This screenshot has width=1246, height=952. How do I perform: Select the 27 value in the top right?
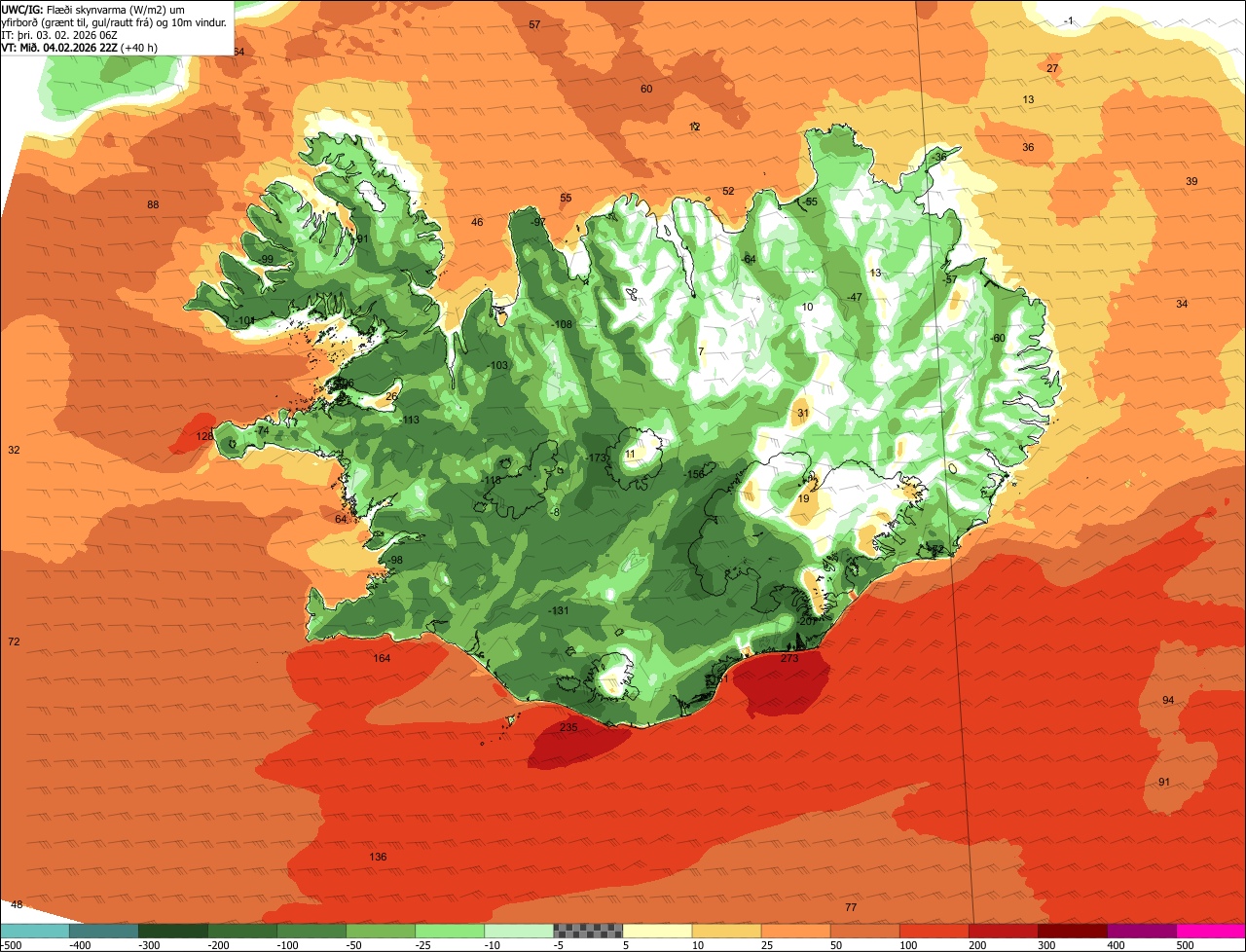pyautogui.click(x=1052, y=68)
